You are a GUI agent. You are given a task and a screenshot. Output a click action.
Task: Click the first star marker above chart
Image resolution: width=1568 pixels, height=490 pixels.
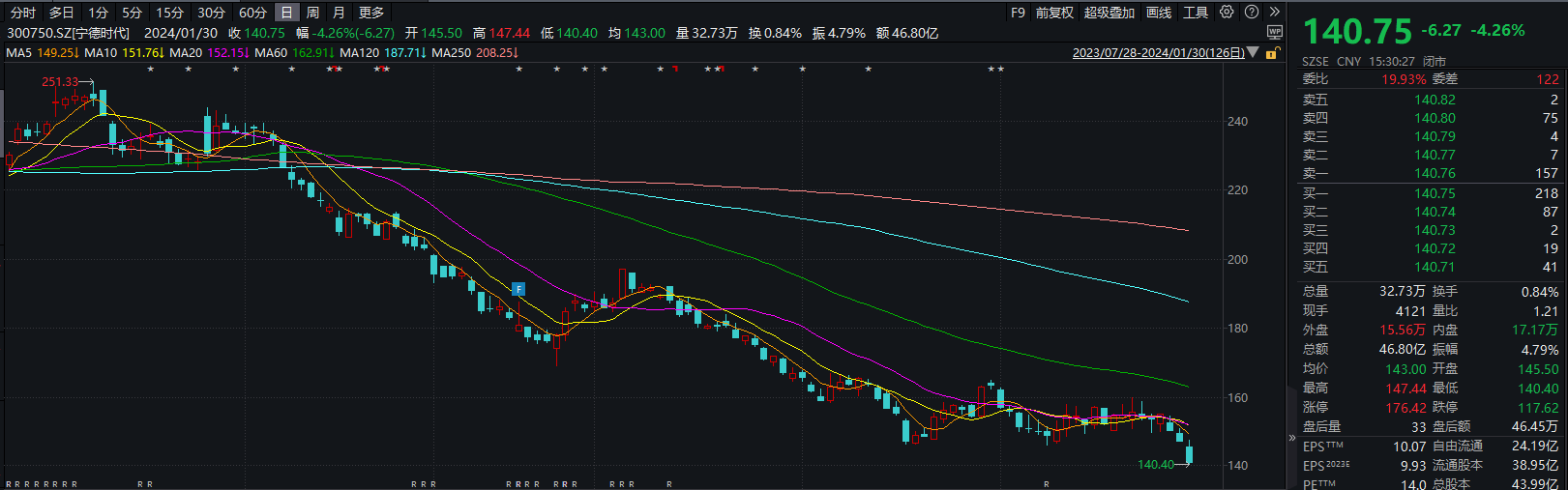tap(150, 70)
